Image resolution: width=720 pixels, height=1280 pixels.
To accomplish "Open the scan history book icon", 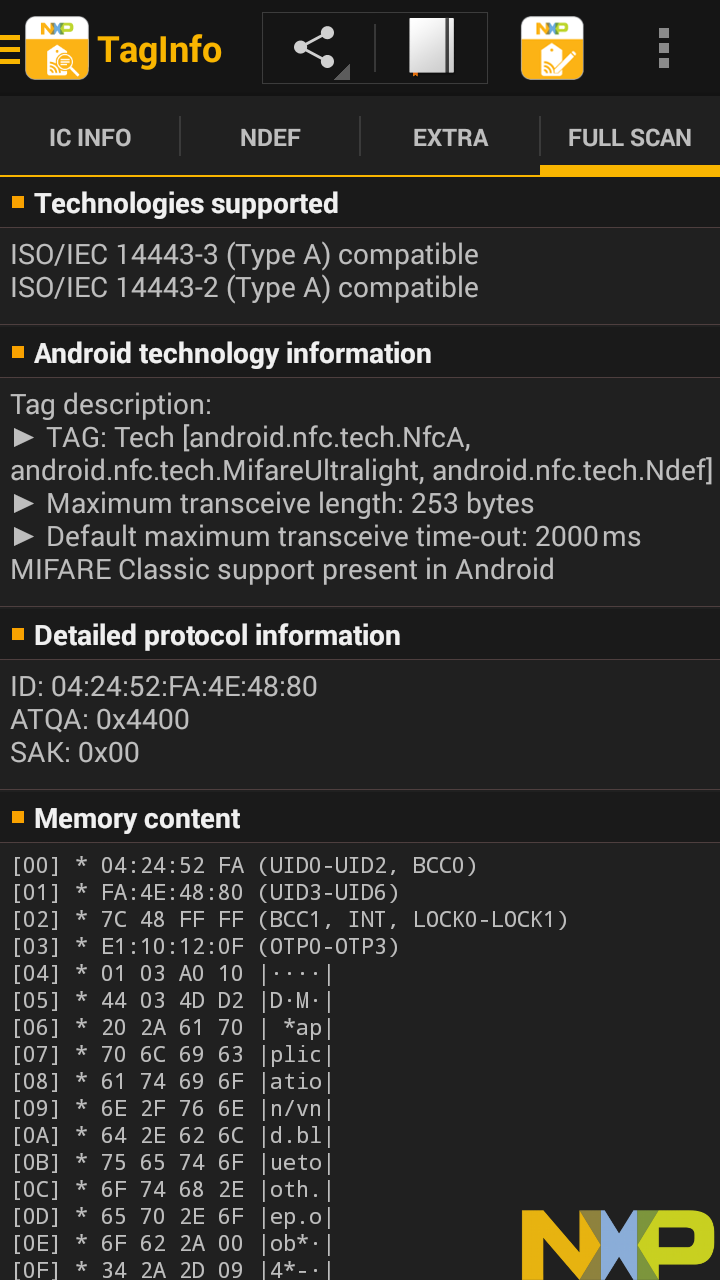I will tap(431, 48).
